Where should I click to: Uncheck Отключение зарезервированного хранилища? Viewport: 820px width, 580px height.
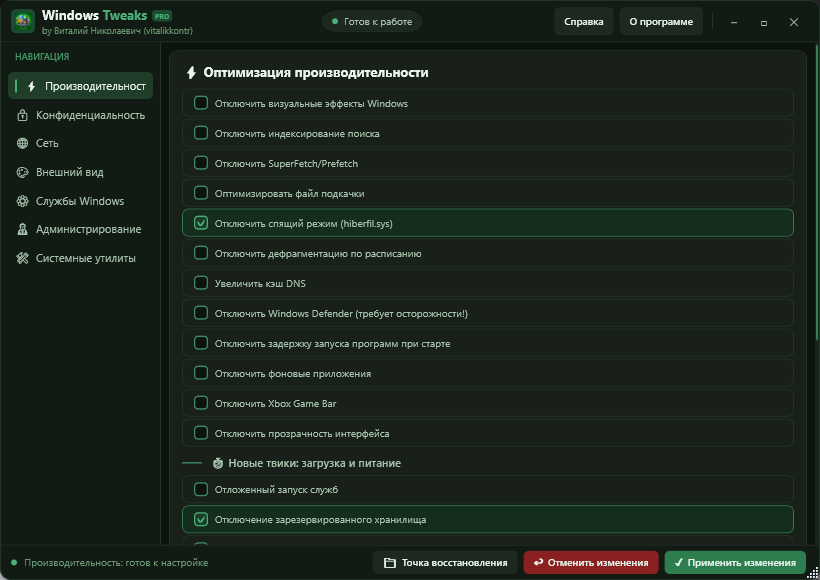(201, 519)
